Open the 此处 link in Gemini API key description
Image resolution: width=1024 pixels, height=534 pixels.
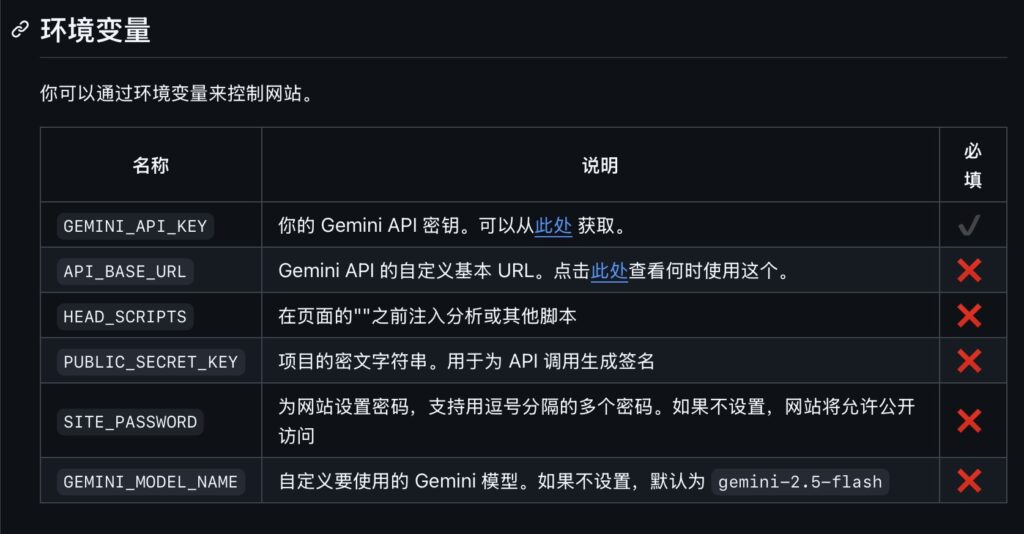(553, 226)
